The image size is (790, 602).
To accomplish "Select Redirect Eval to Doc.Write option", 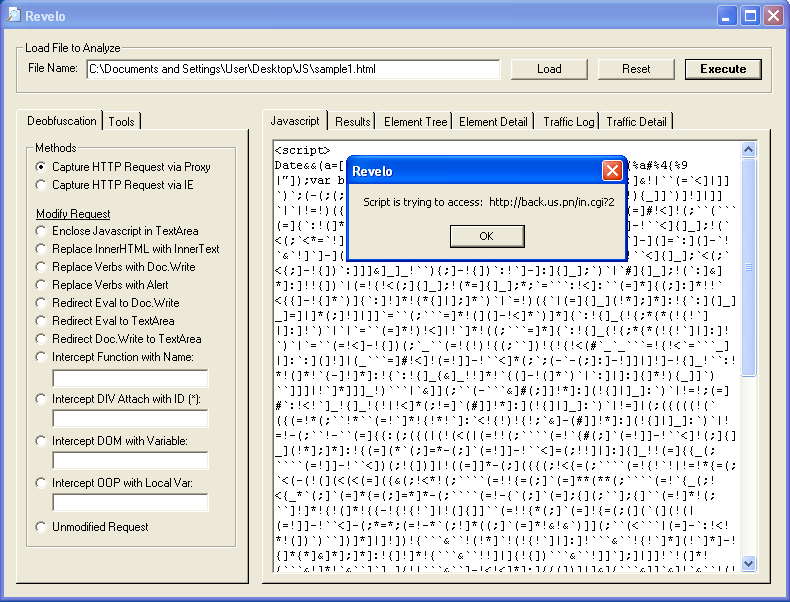I will tap(41, 303).
